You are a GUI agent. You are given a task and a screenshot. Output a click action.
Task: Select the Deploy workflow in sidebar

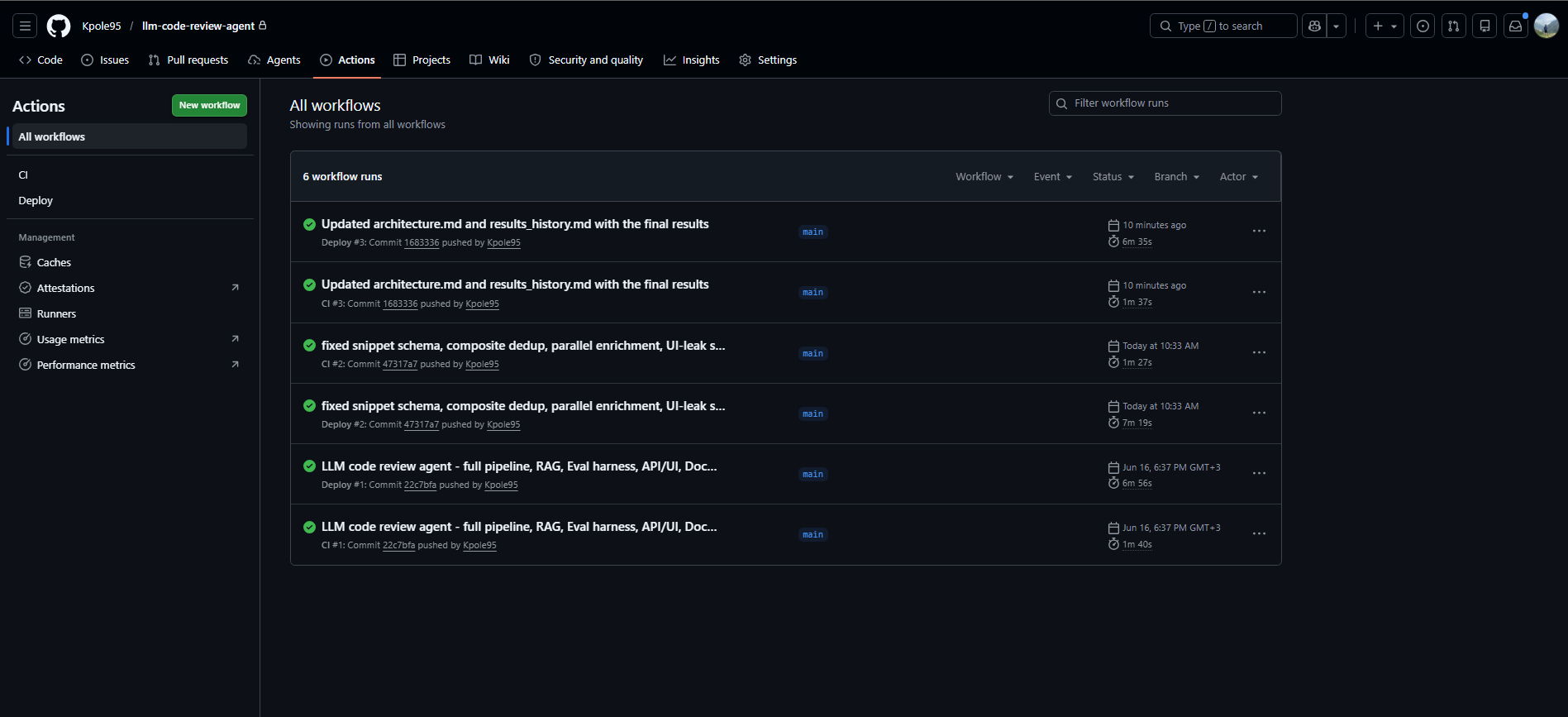click(130, 200)
